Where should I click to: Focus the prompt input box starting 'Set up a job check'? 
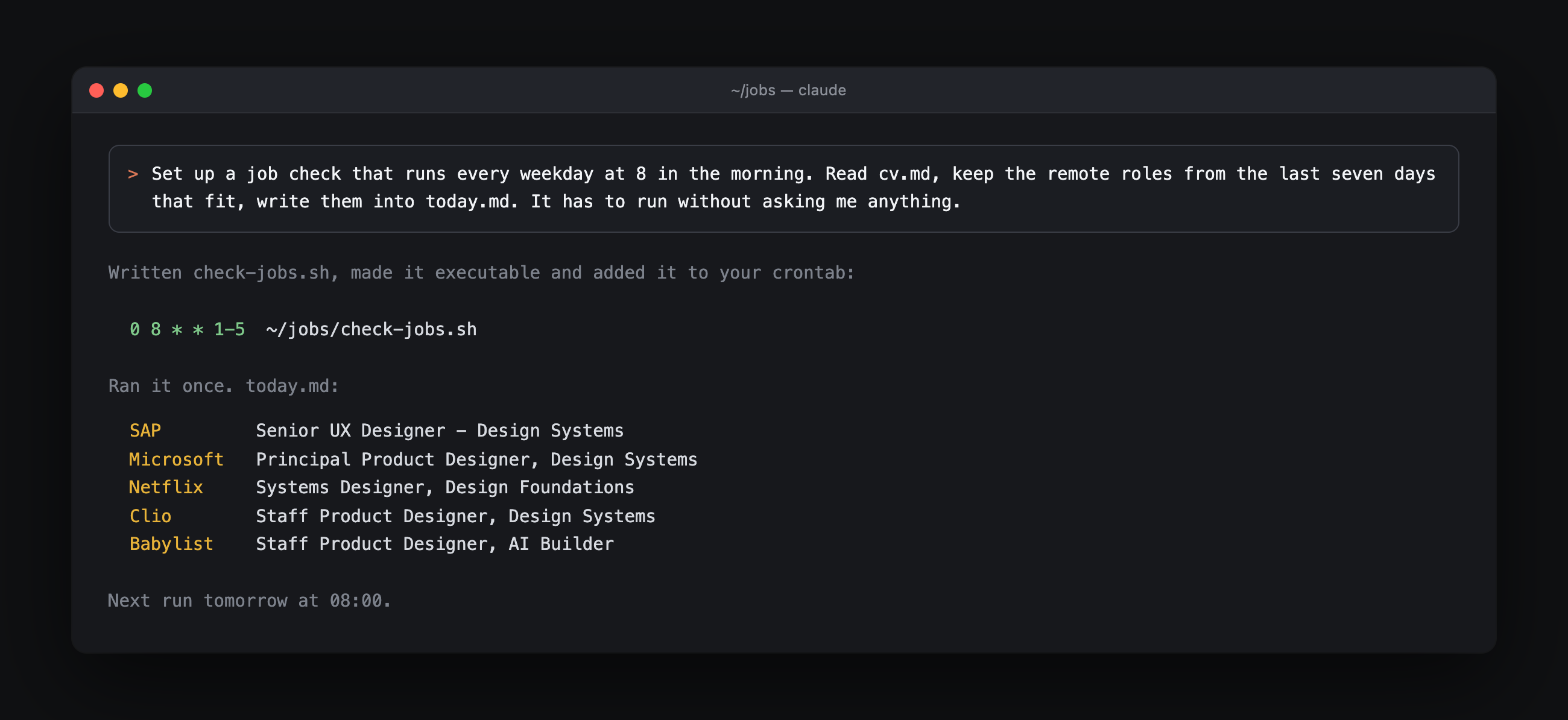783,188
